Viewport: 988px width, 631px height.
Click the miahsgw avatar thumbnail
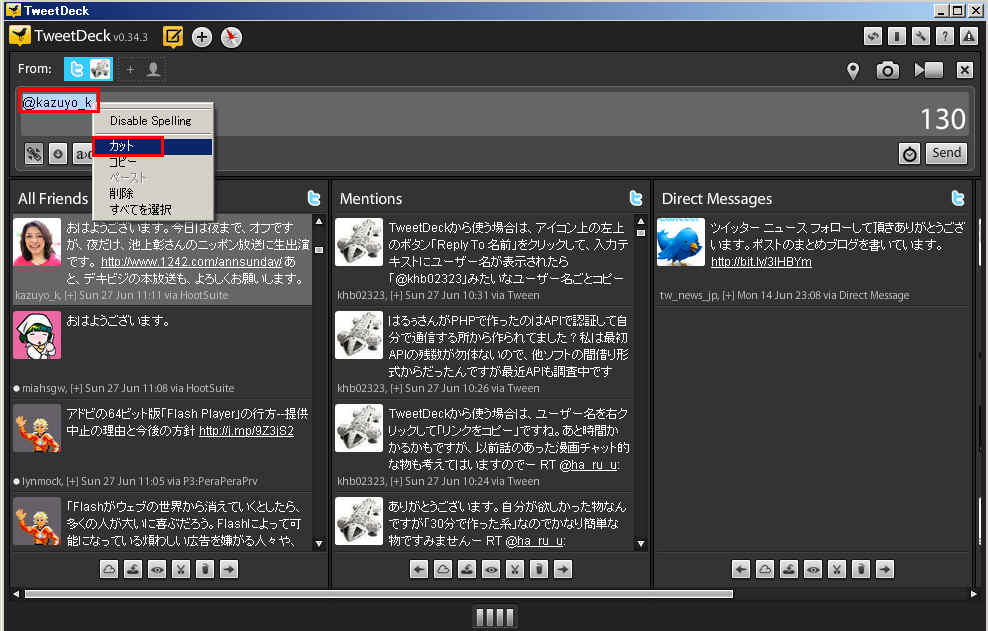(x=37, y=335)
